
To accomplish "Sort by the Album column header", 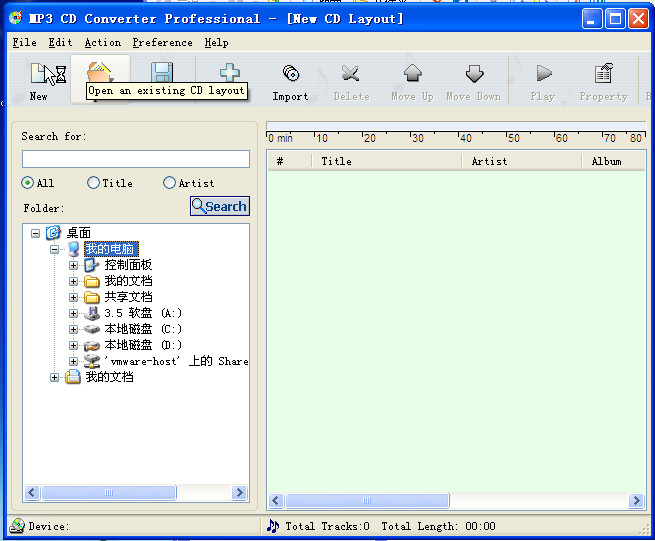I will (x=614, y=161).
